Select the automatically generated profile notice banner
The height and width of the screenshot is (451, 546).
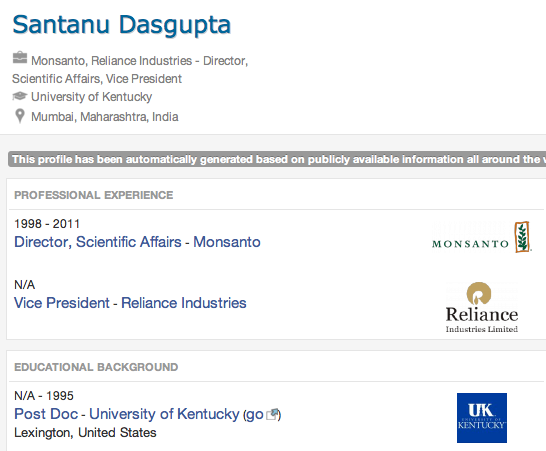point(277,159)
